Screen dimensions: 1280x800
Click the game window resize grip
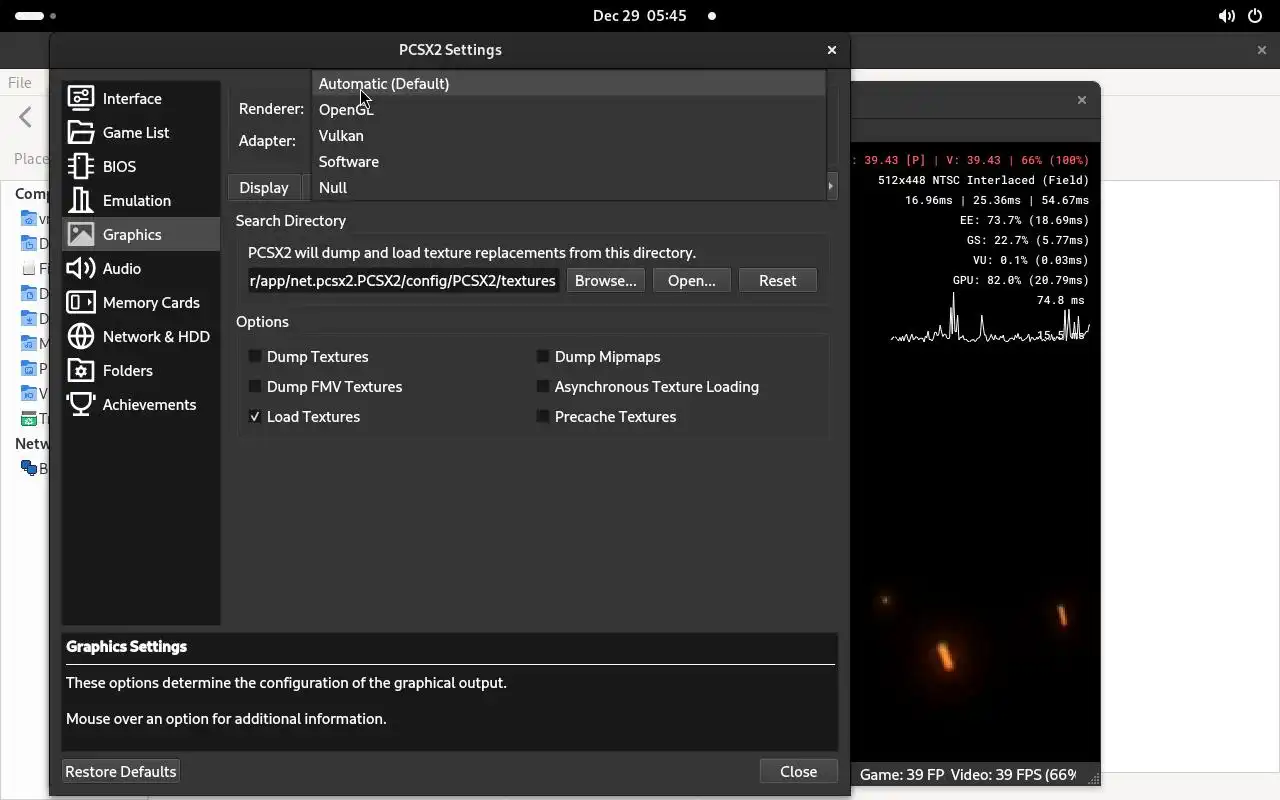coord(1092,777)
